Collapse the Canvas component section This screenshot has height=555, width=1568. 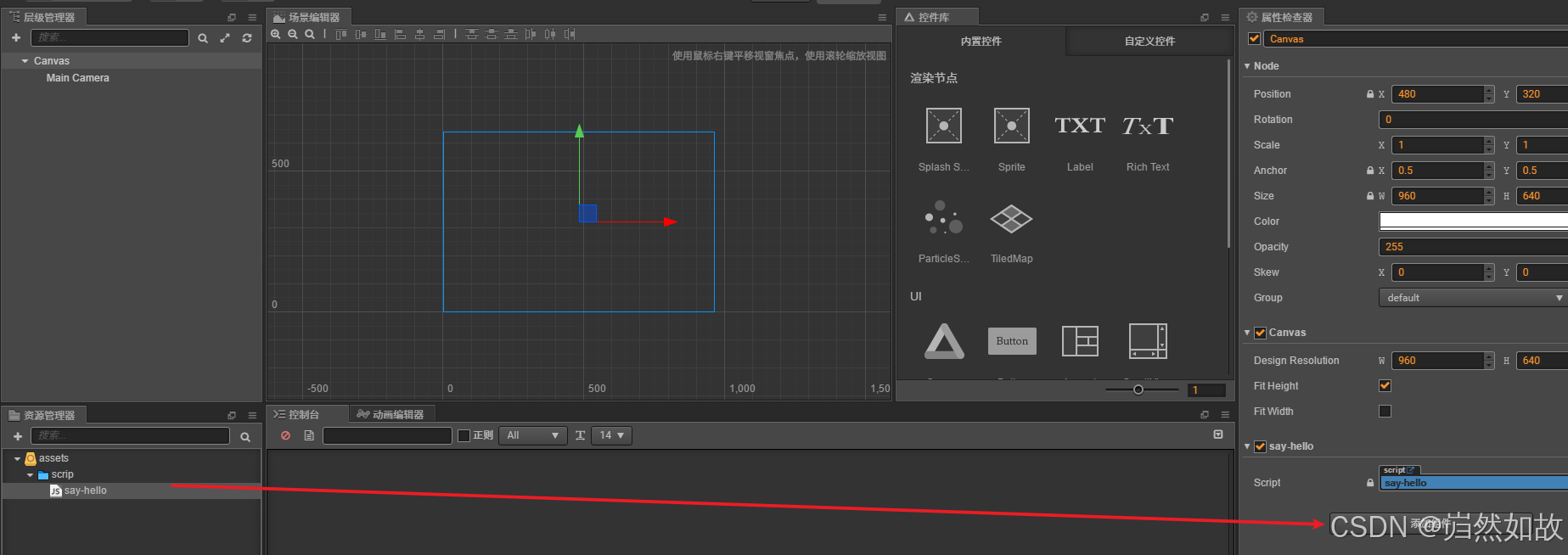[1247, 333]
